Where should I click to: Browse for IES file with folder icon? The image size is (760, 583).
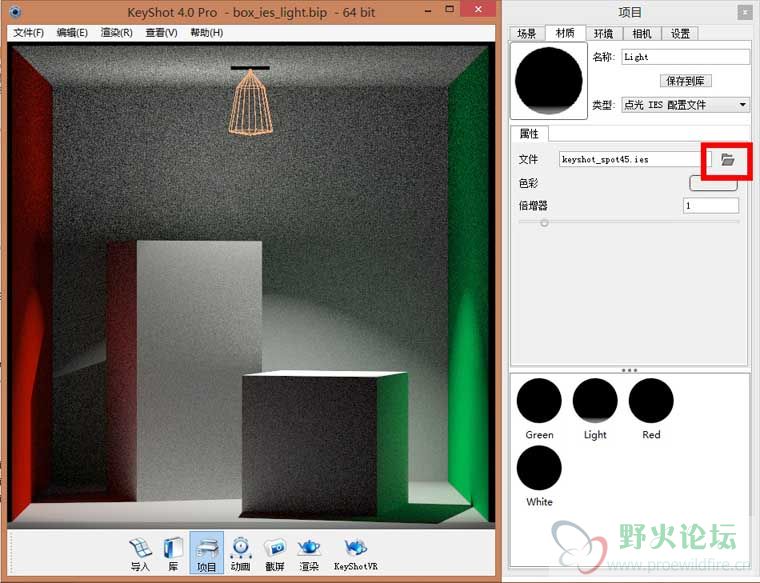(727, 159)
